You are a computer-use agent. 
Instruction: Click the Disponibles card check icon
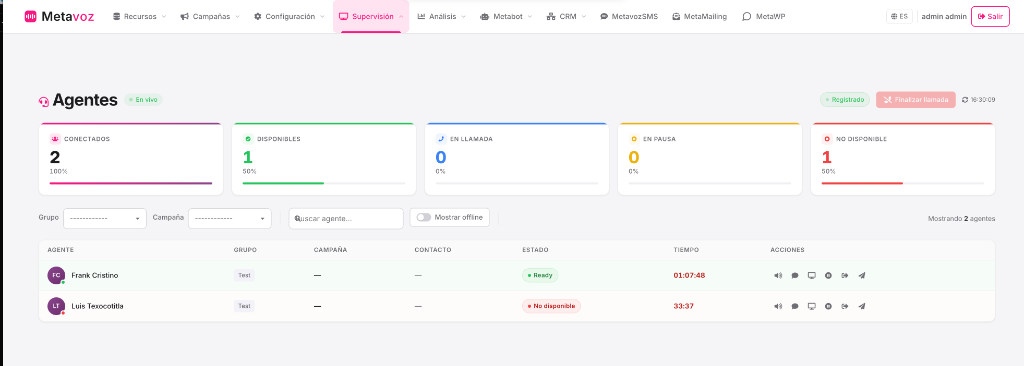click(x=248, y=139)
